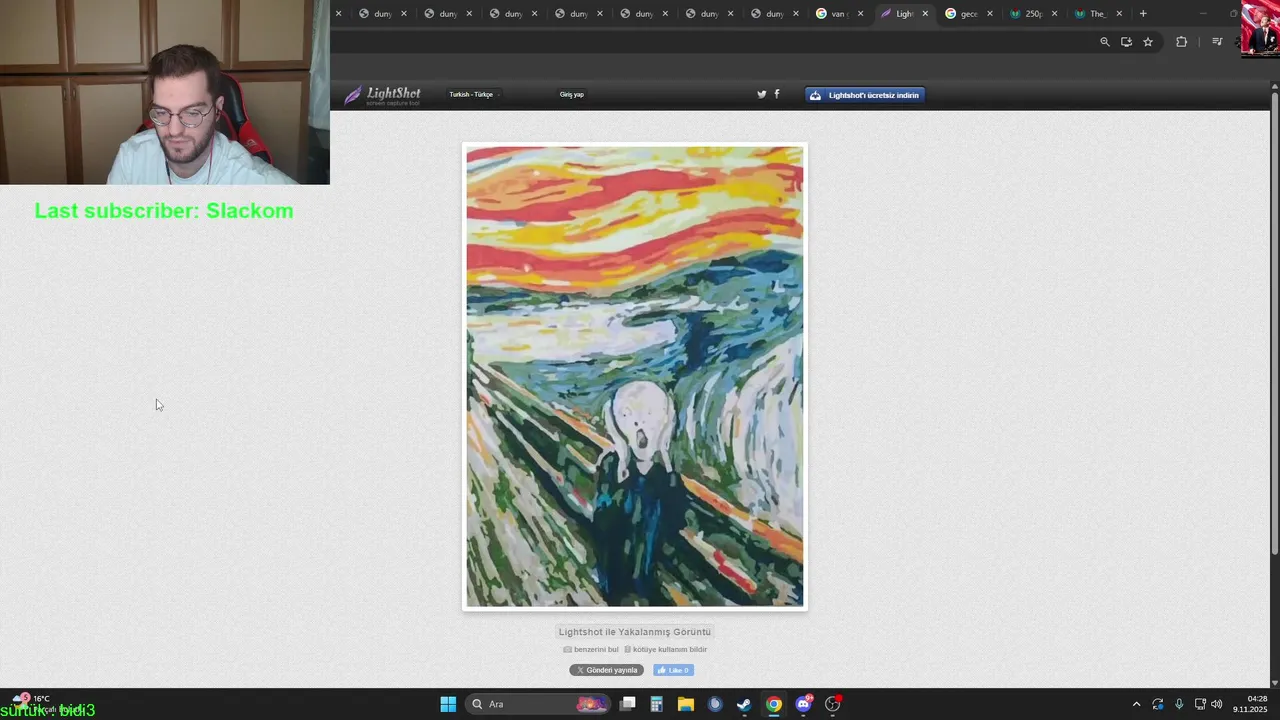Click the 'benzerini bul' link
Viewport: 1280px width, 720px height.
[x=591, y=650]
